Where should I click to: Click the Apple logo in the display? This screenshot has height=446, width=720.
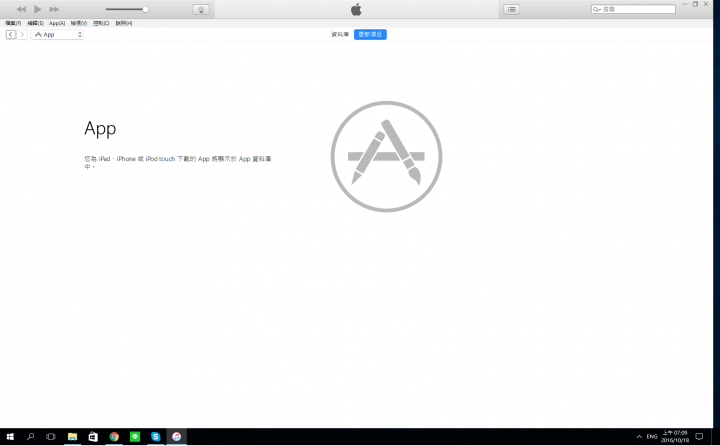[356, 9]
